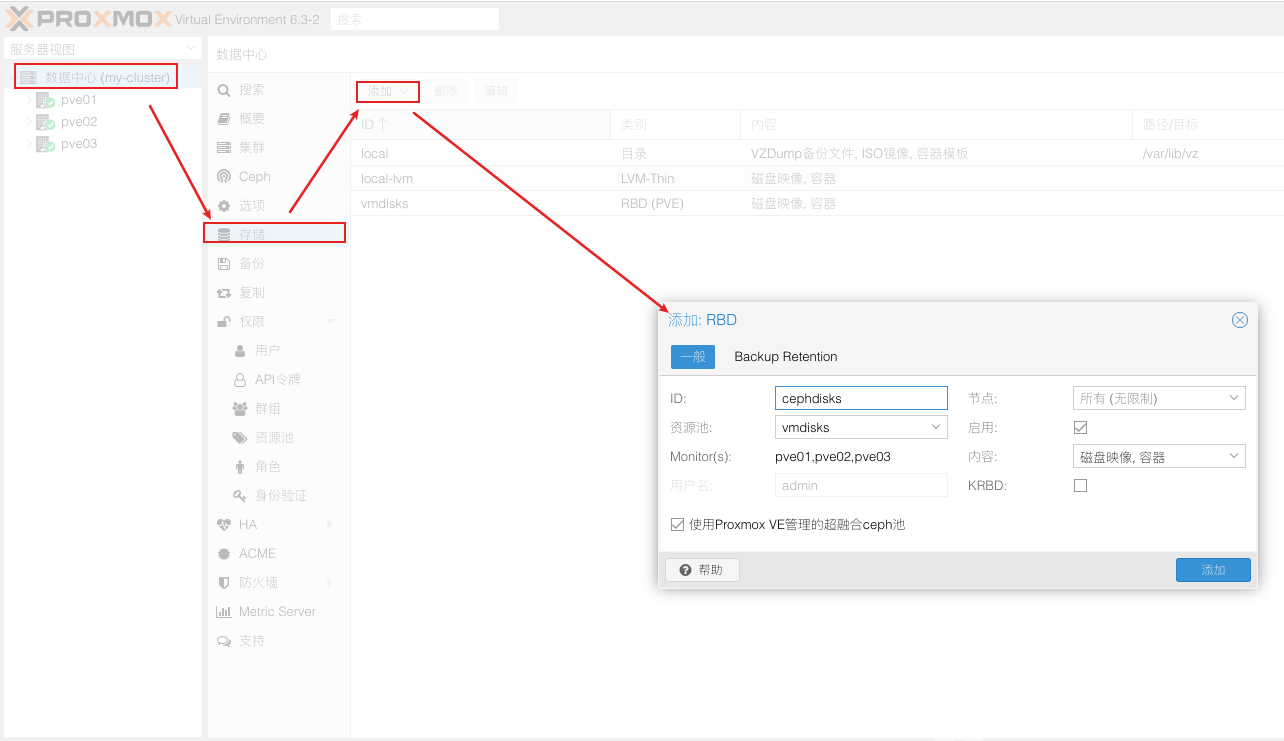Expand the 防火墙 submenu arrow
The height and width of the screenshot is (741, 1284).
point(330,583)
